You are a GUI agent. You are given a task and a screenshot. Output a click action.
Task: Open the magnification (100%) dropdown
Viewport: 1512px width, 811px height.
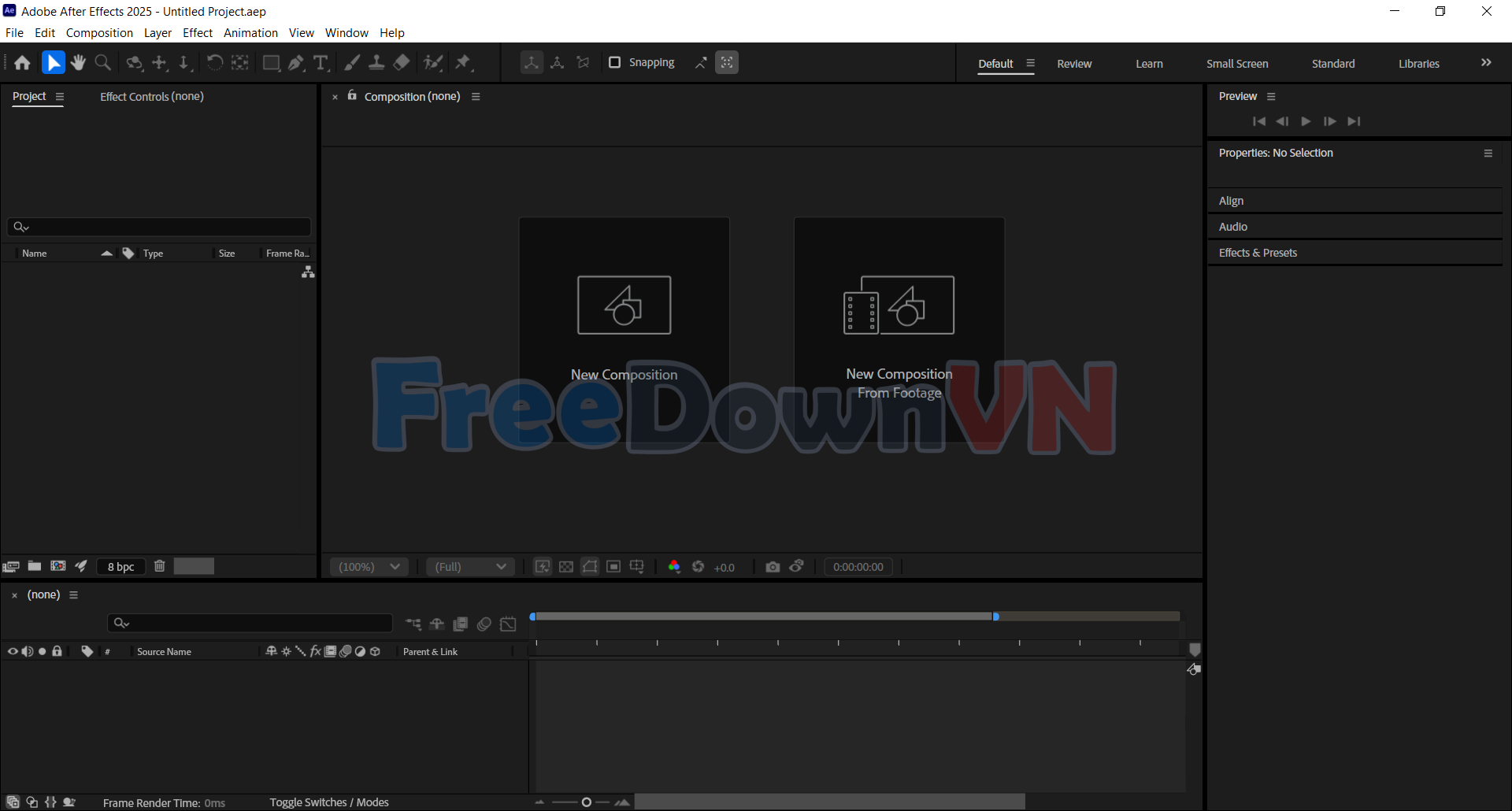(x=369, y=567)
